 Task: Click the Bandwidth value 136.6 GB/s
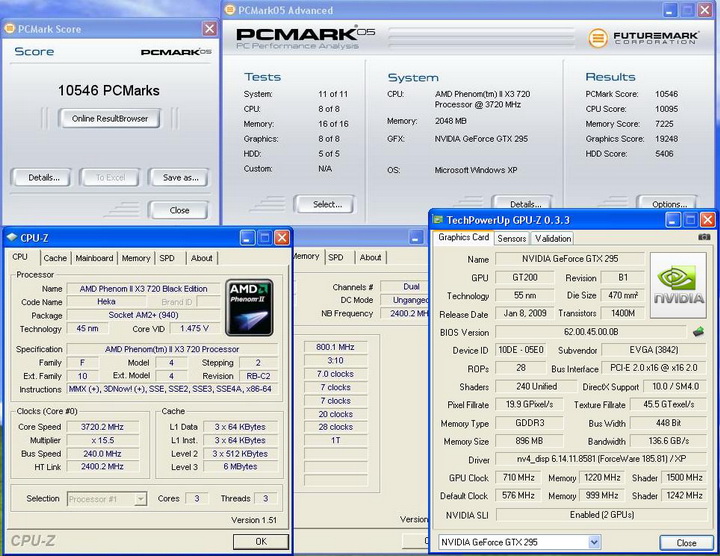[668, 441]
